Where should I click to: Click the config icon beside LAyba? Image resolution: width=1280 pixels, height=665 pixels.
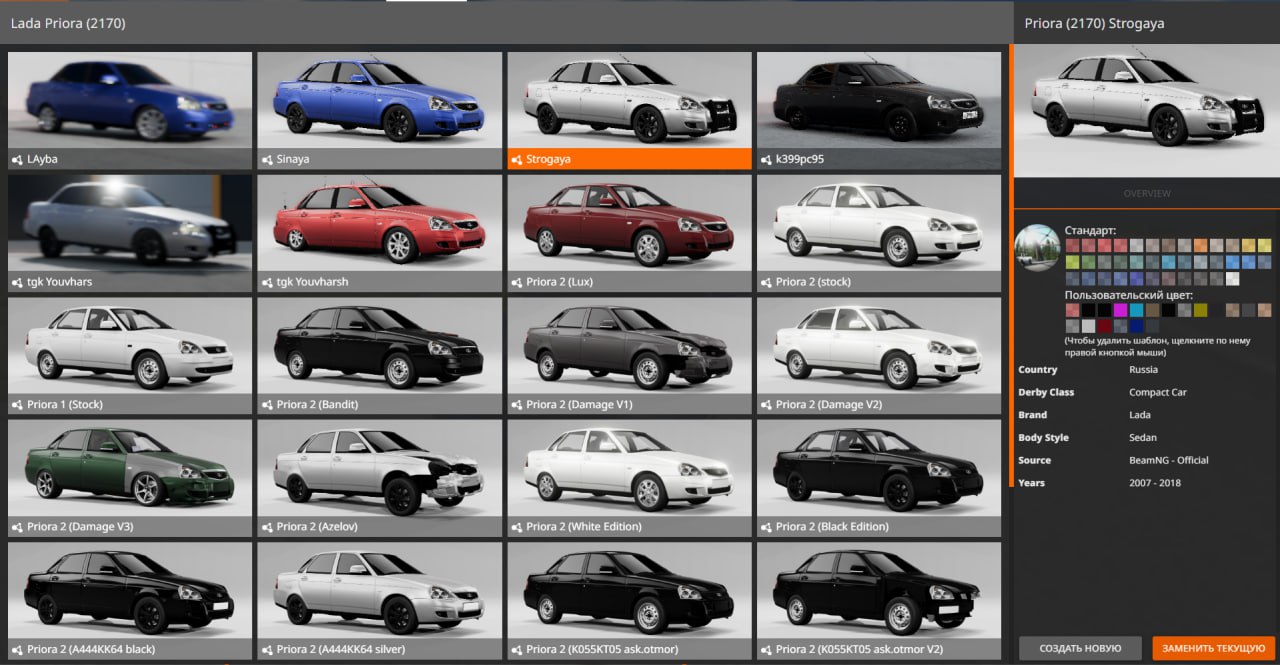17,160
